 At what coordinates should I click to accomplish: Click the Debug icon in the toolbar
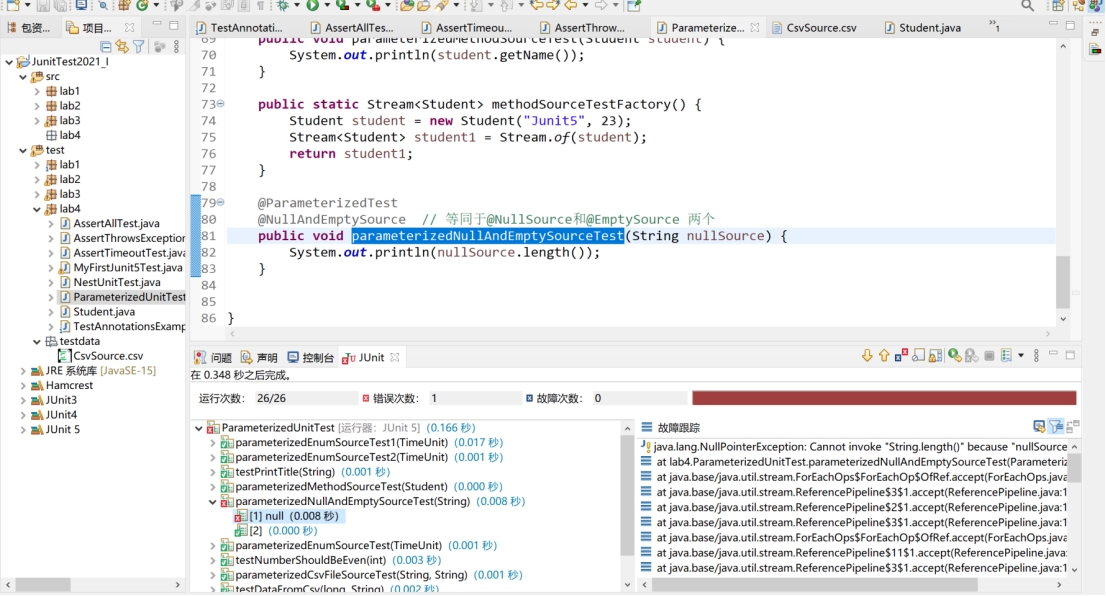[283, 8]
